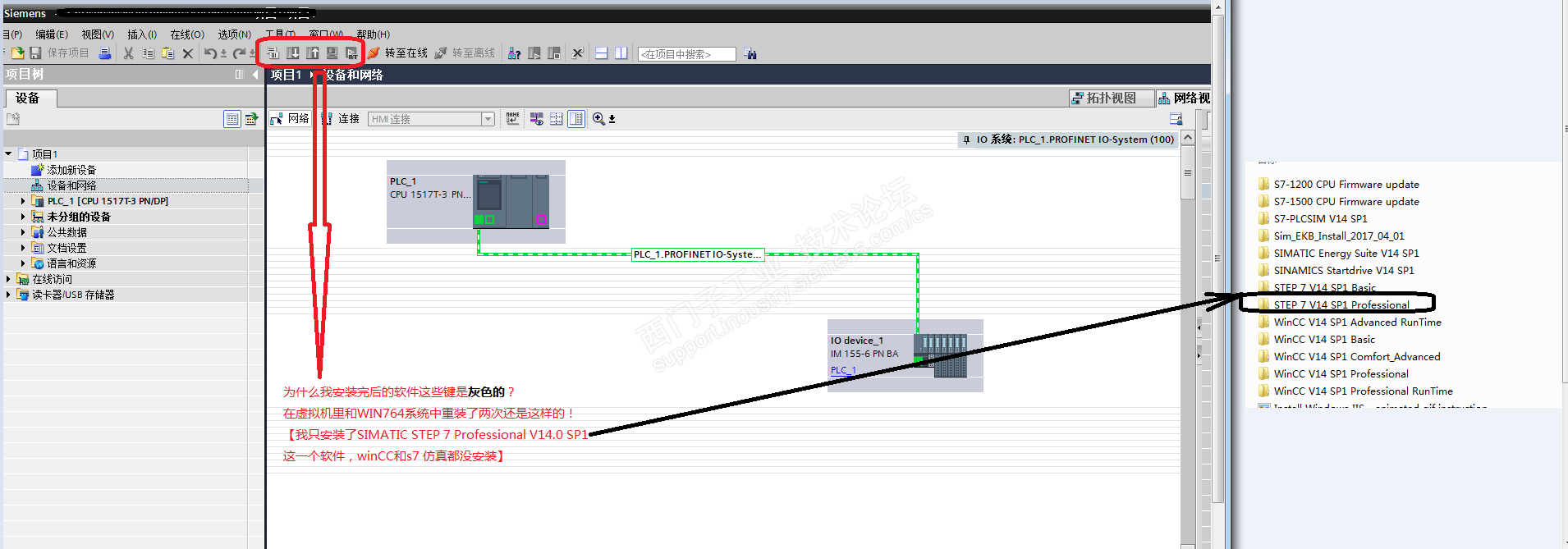Toggle the relations highlight icon with eye
Screen dimensions: 1568x549
click(536, 119)
